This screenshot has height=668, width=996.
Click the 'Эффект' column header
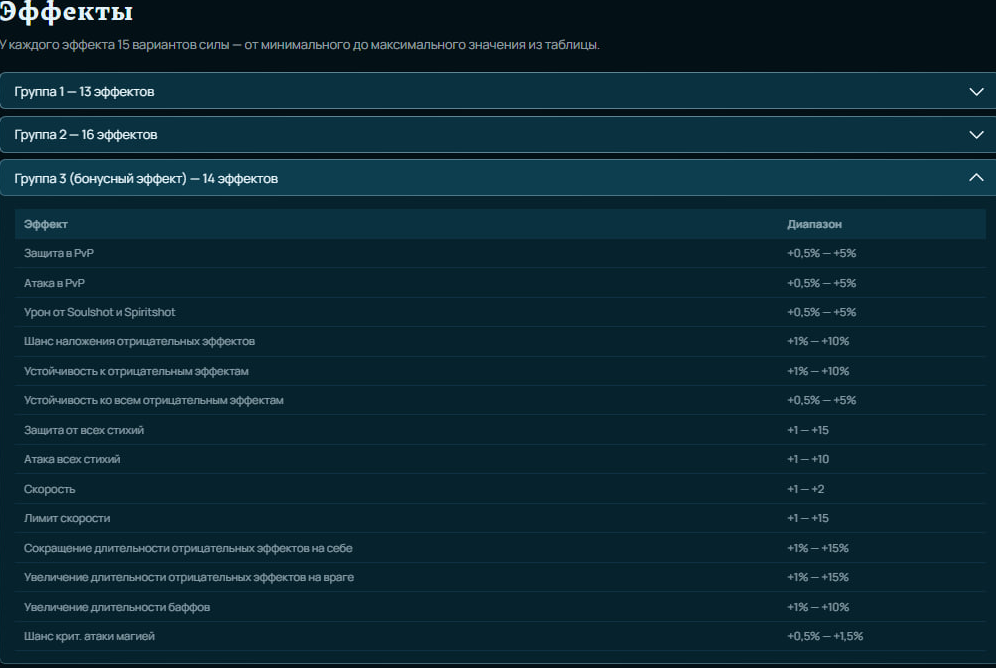click(x=46, y=224)
